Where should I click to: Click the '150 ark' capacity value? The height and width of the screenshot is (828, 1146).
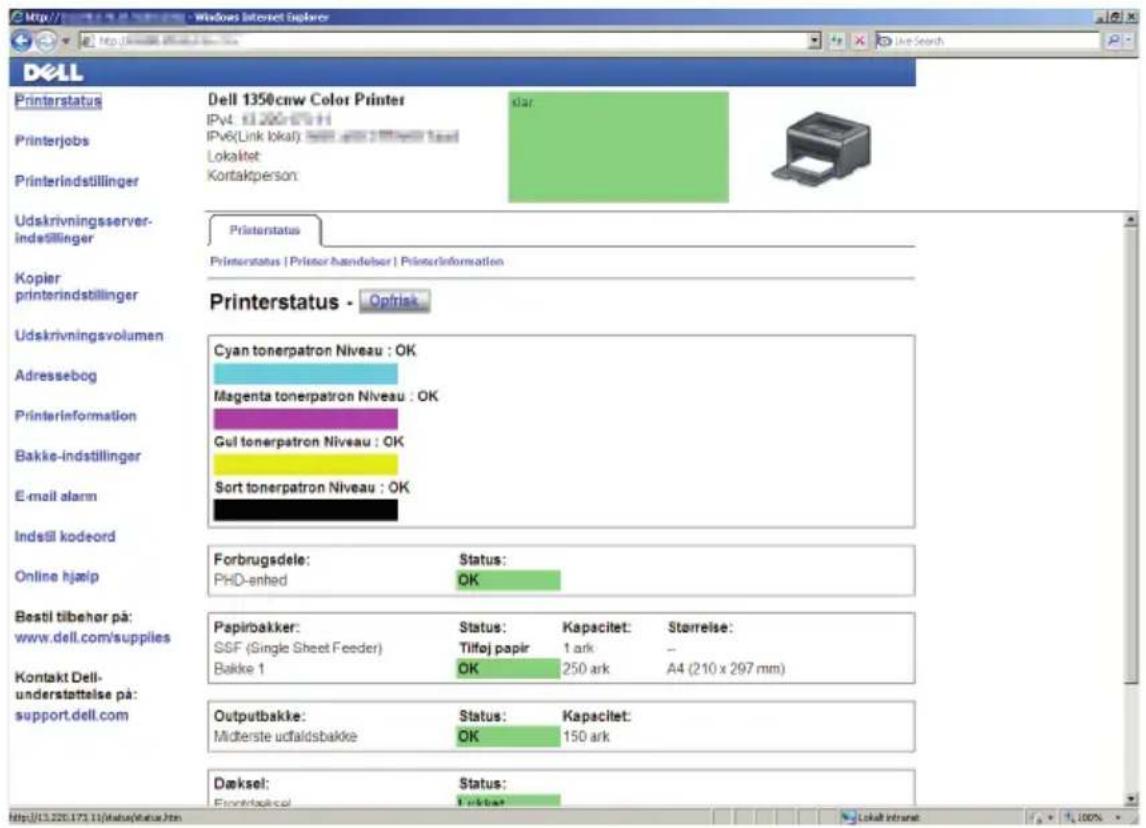pyautogui.click(x=586, y=737)
